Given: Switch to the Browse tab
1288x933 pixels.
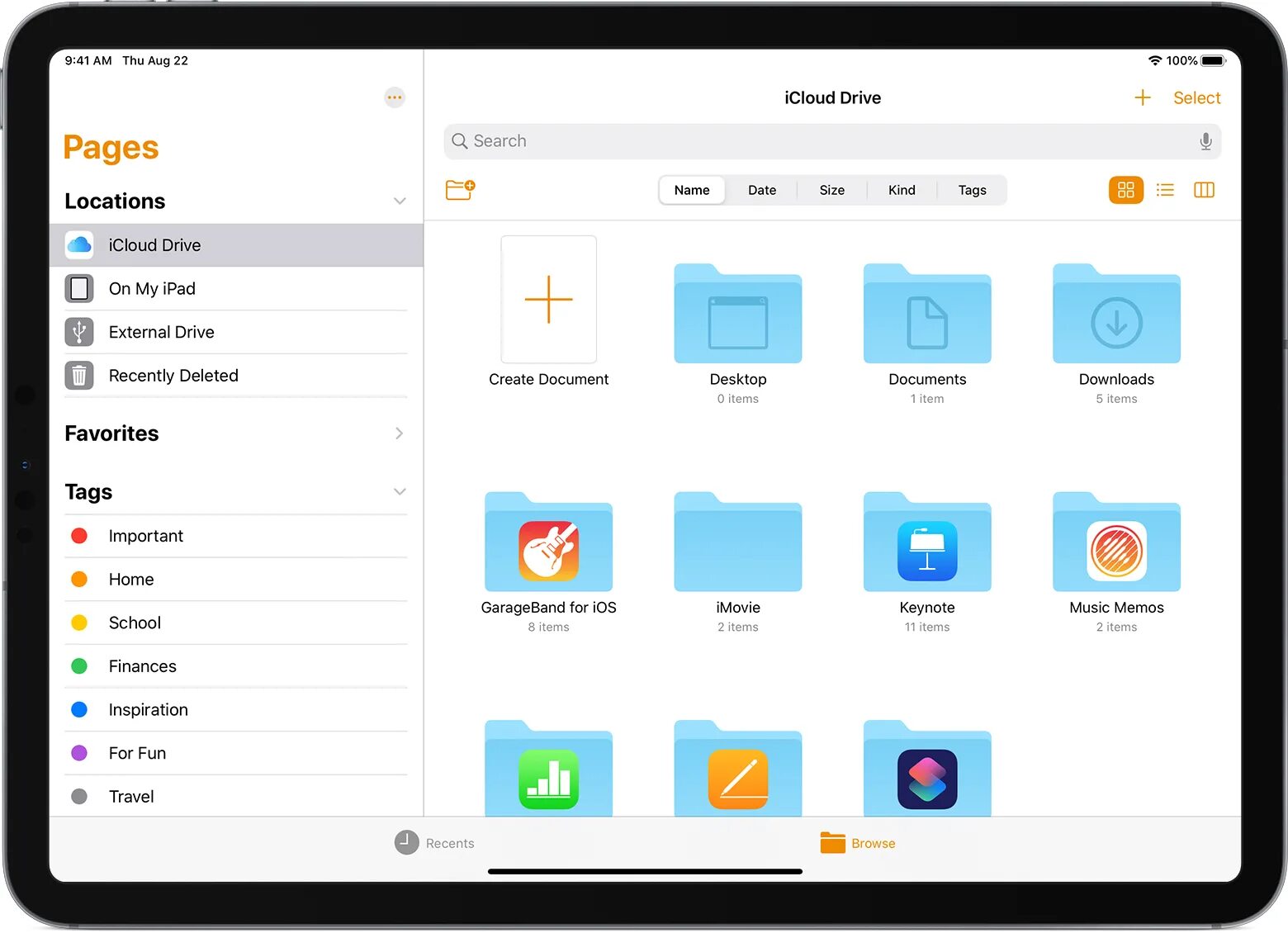Looking at the screenshot, I should pos(858,843).
